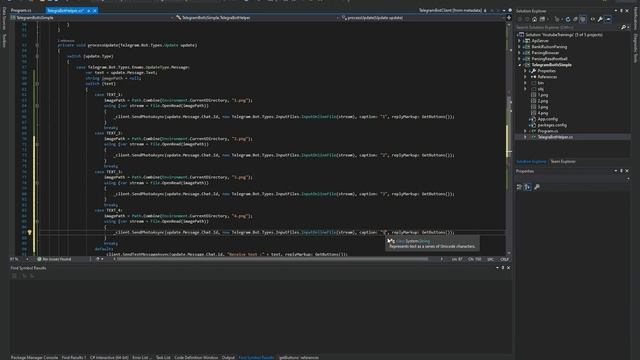This screenshot has height=360, width=640.
Task: Focus the Search Solution Explorer field
Action: [x=567, y=27]
